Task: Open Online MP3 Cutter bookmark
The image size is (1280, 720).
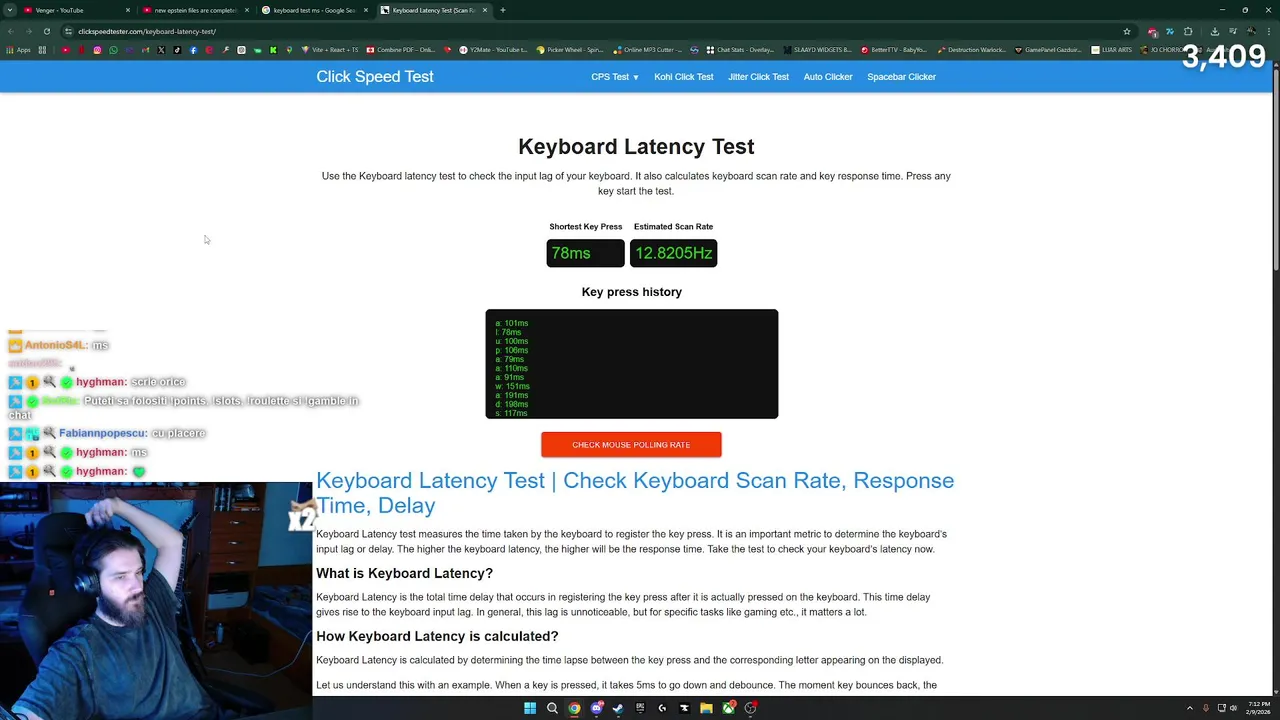Action: click(x=648, y=50)
